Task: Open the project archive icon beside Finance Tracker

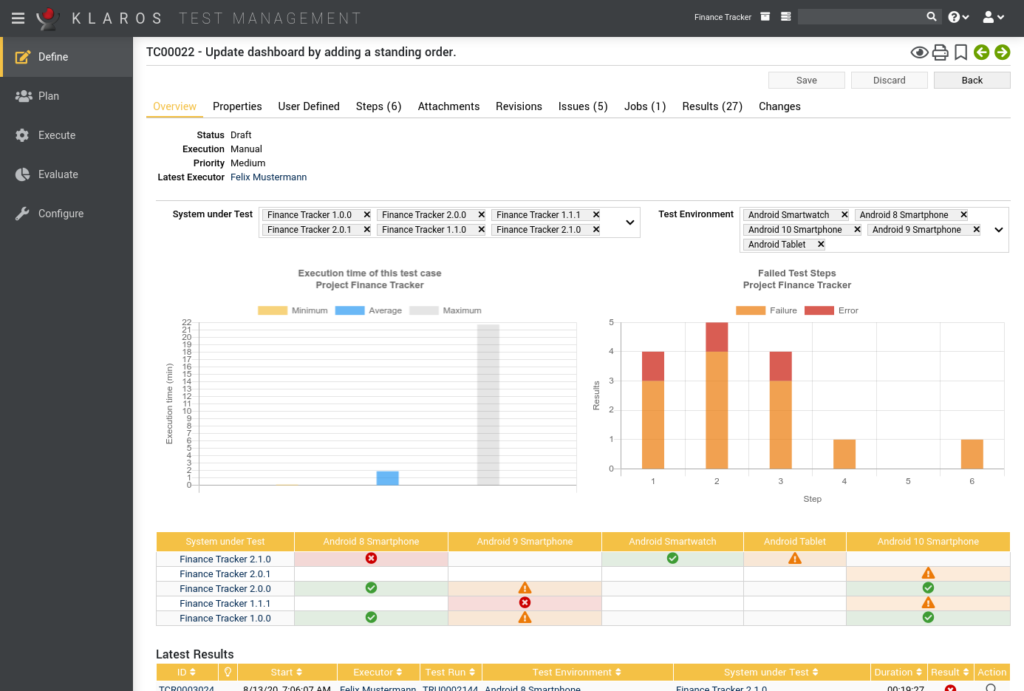Action: click(765, 17)
